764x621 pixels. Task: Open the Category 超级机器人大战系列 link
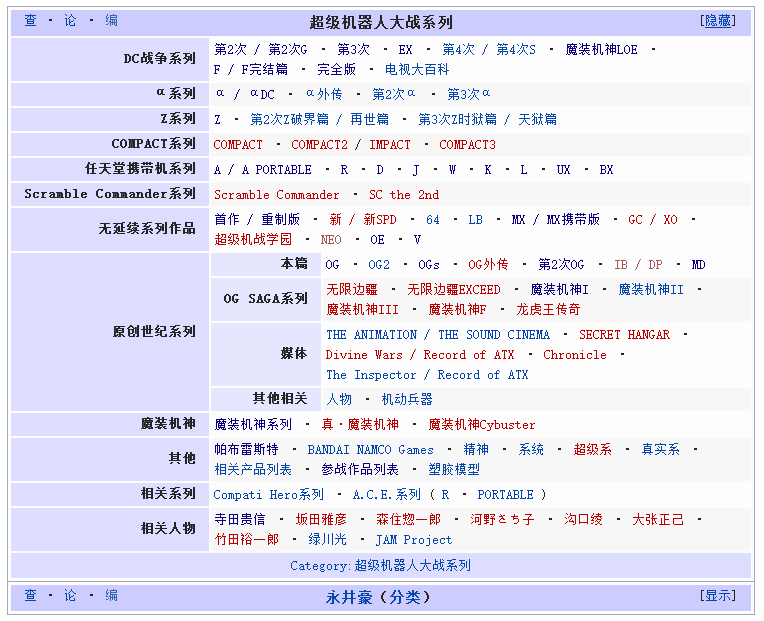point(413,565)
